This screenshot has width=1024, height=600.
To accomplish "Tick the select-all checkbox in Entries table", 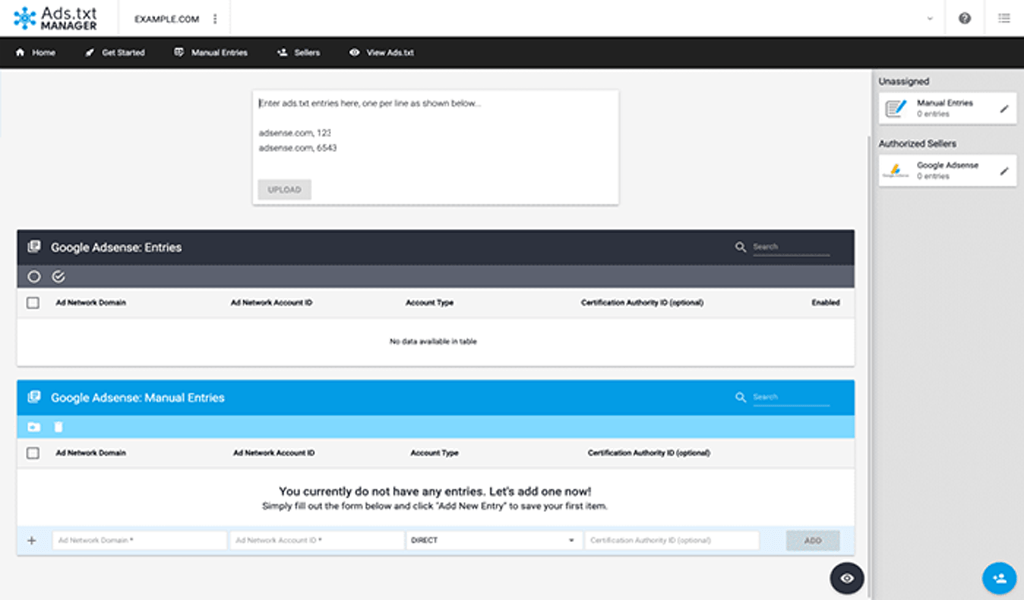I will click(x=33, y=303).
